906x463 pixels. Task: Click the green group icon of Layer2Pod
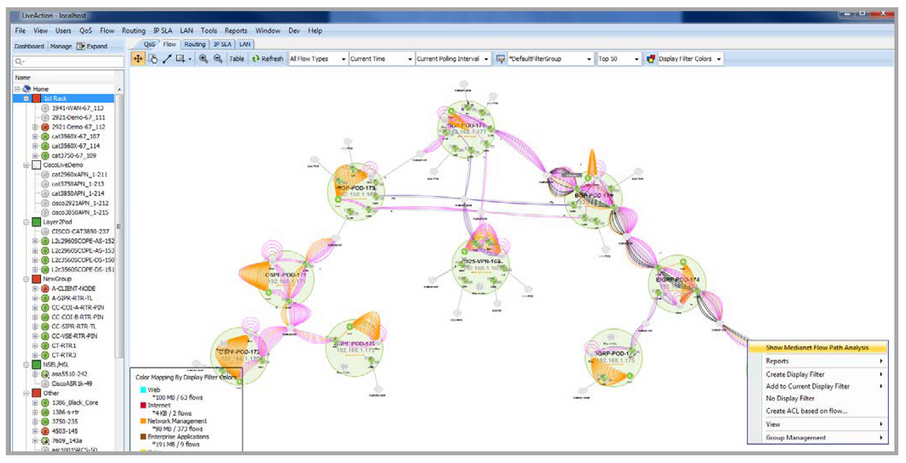click(x=36, y=222)
